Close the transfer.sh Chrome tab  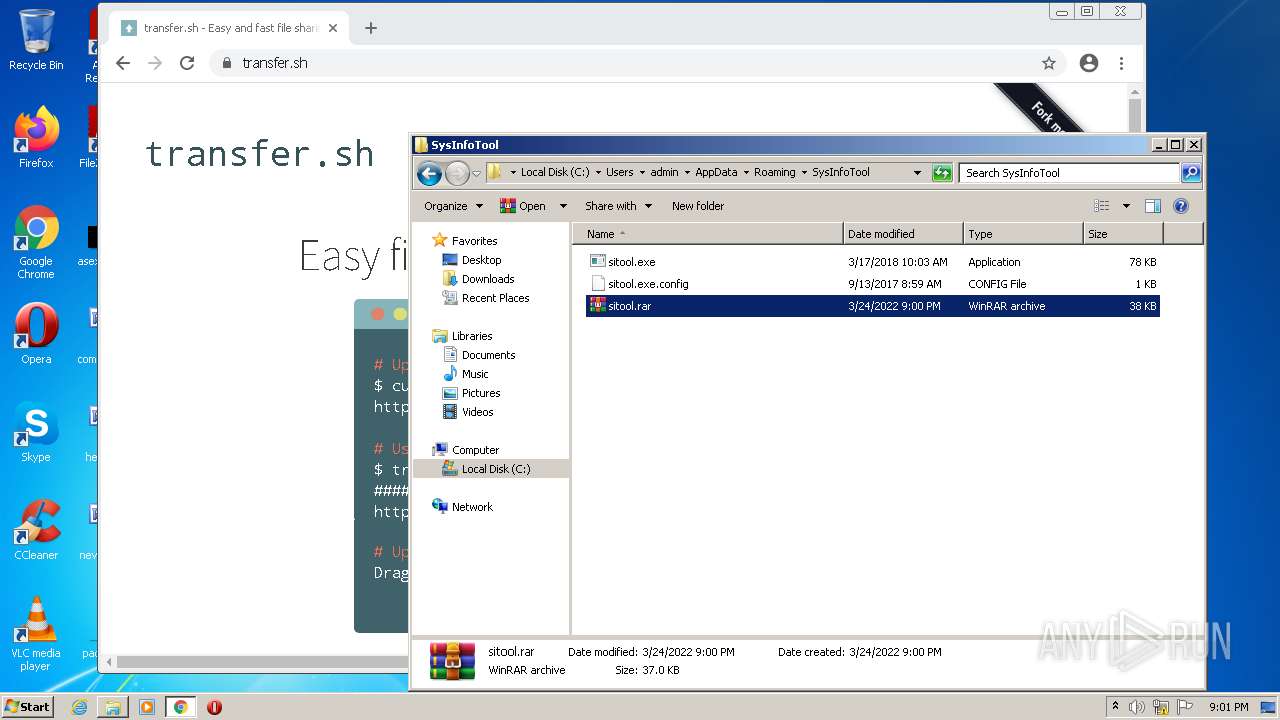(333, 28)
